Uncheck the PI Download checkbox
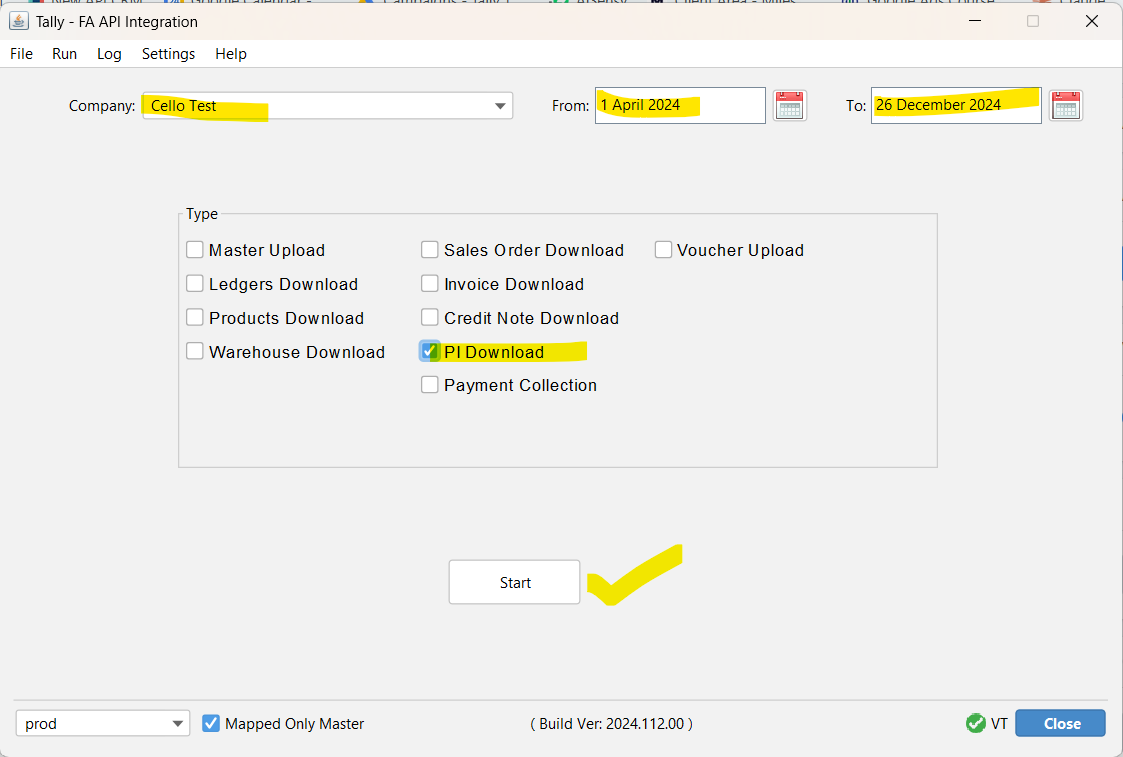The height and width of the screenshot is (757, 1123). tap(430, 351)
